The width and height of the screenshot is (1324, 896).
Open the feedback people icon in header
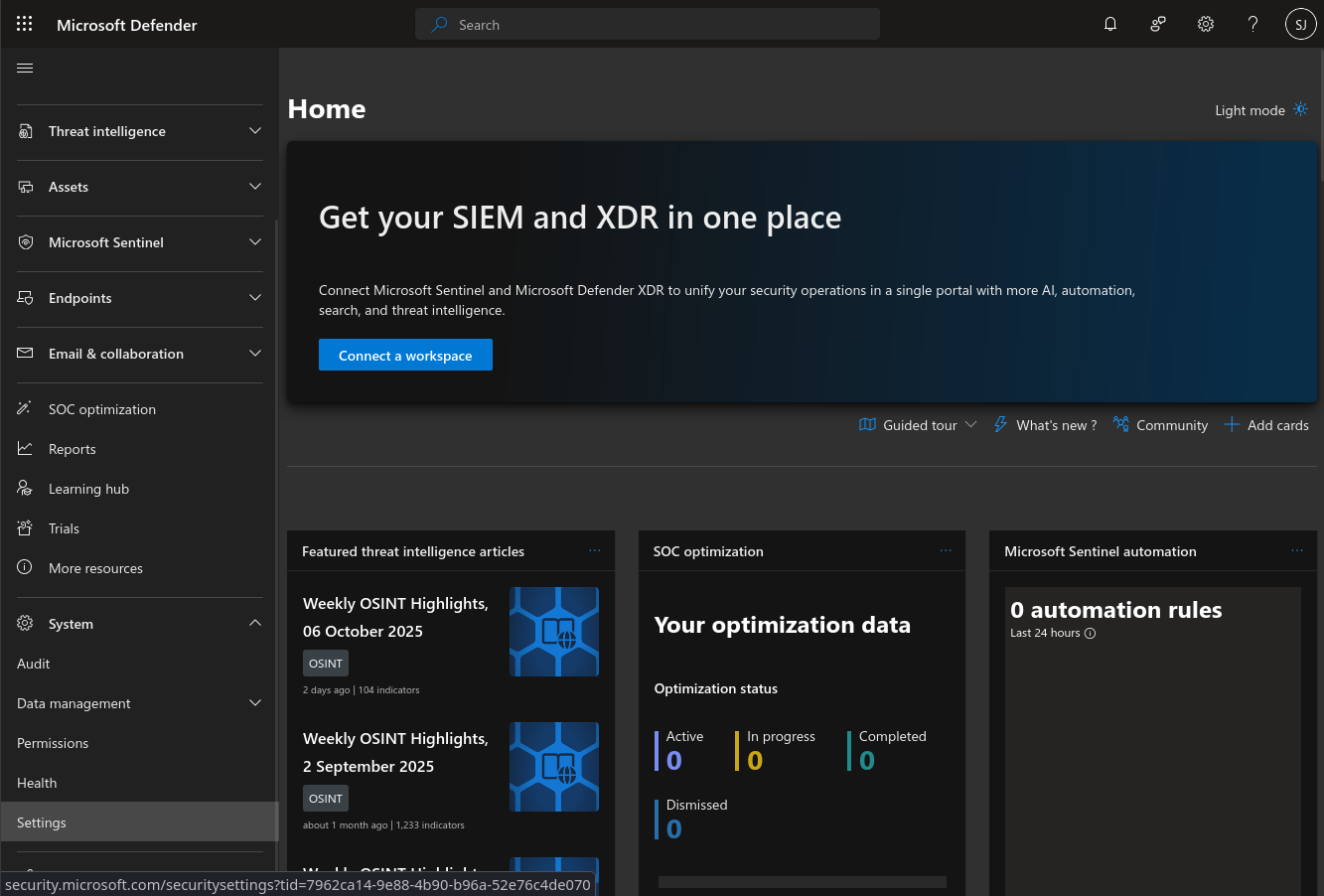click(1157, 24)
